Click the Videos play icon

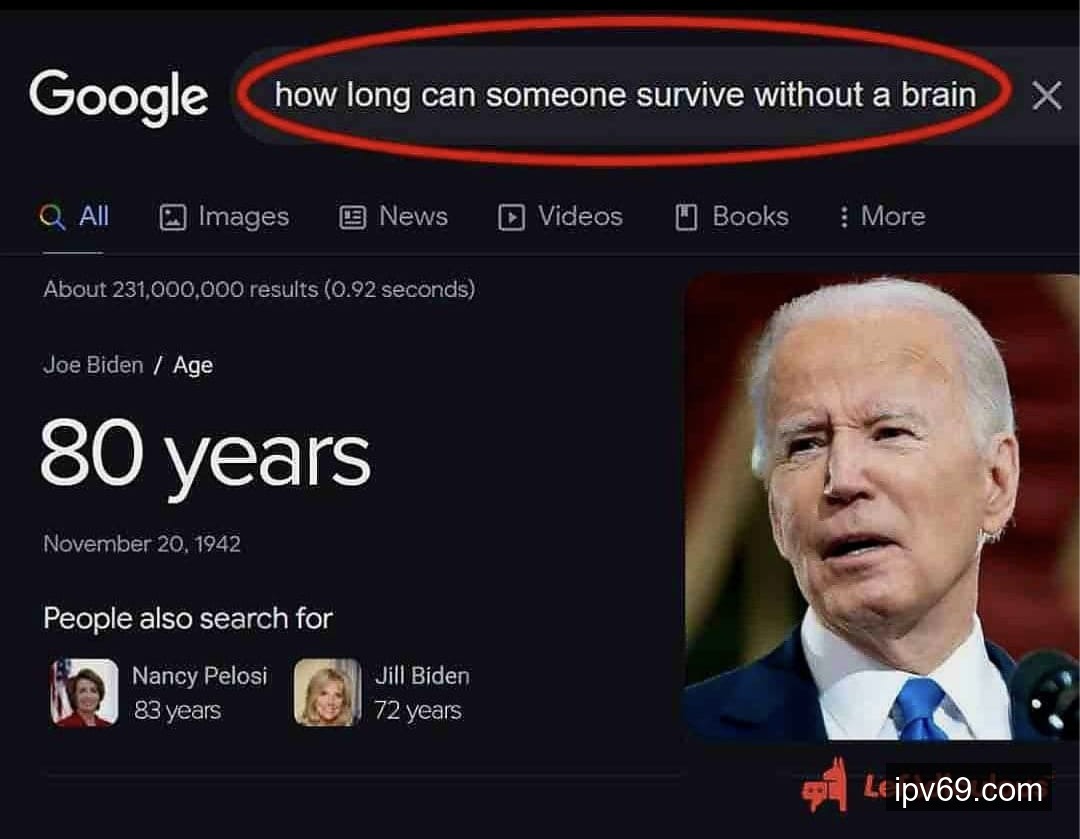[x=511, y=218]
